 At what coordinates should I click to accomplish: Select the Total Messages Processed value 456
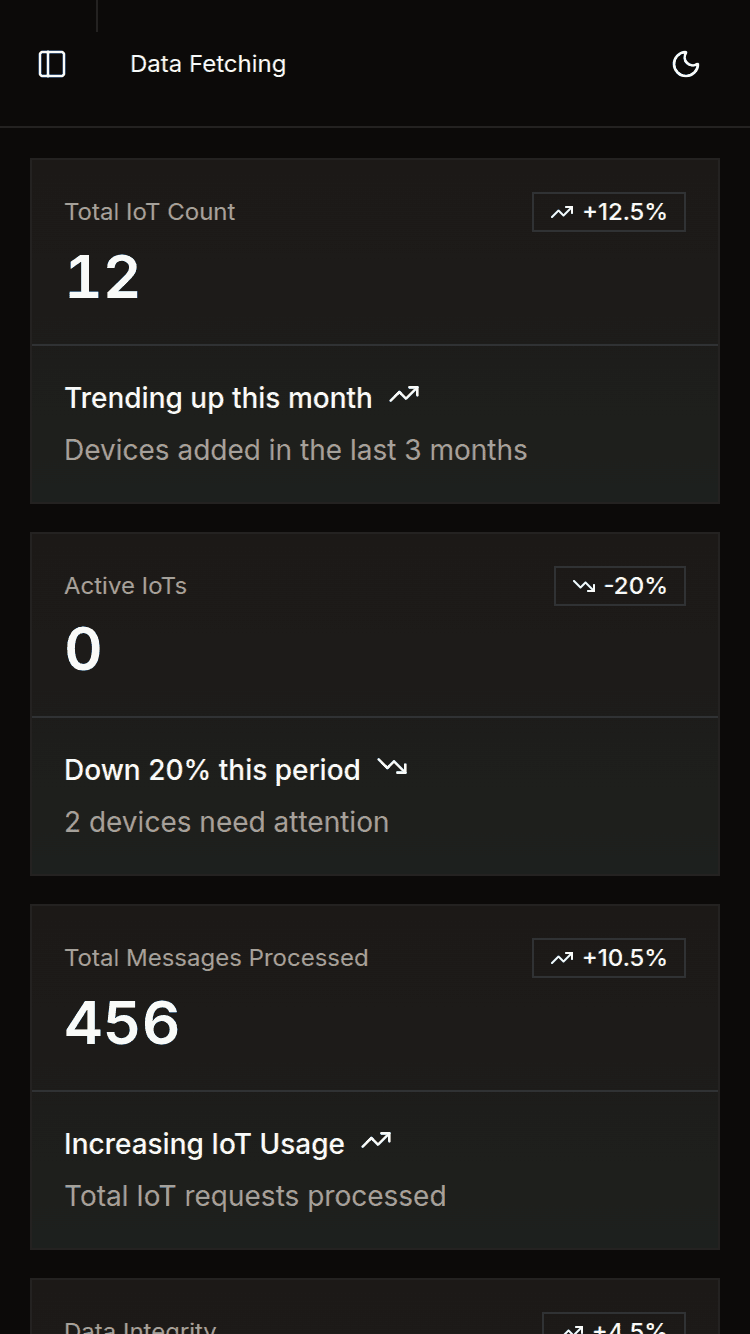(122, 1022)
